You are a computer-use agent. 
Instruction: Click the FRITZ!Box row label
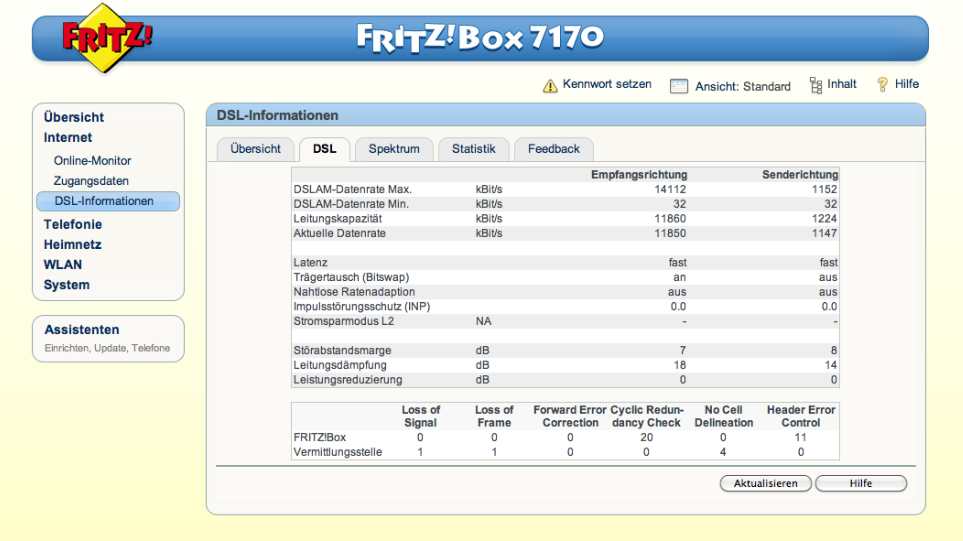[319, 438]
